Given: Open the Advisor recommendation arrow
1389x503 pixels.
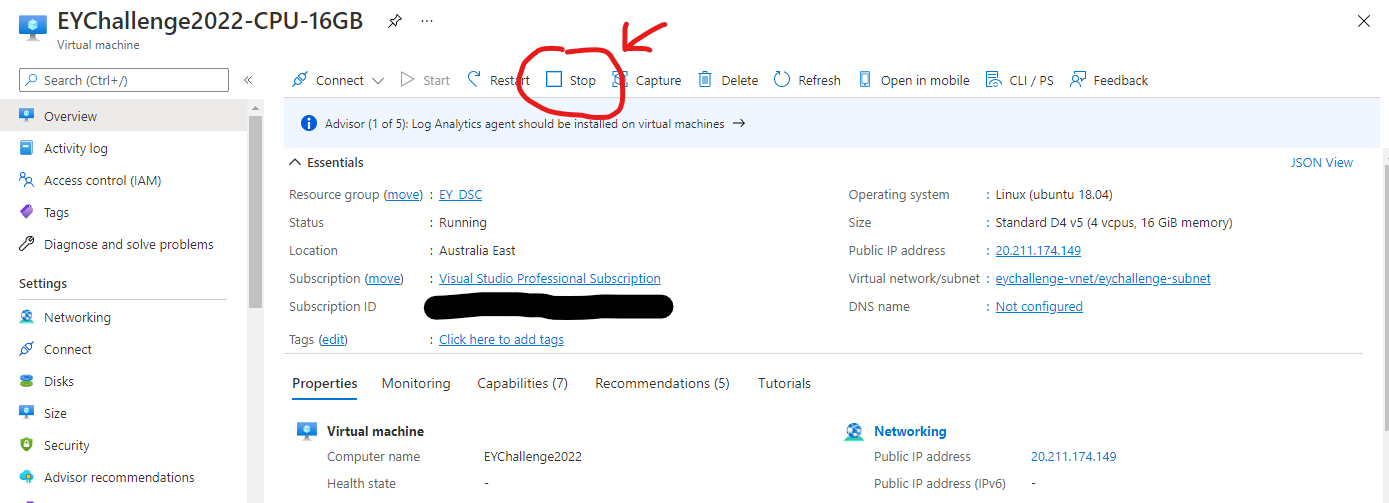Looking at the screenshot, I should tap(739, 124).
